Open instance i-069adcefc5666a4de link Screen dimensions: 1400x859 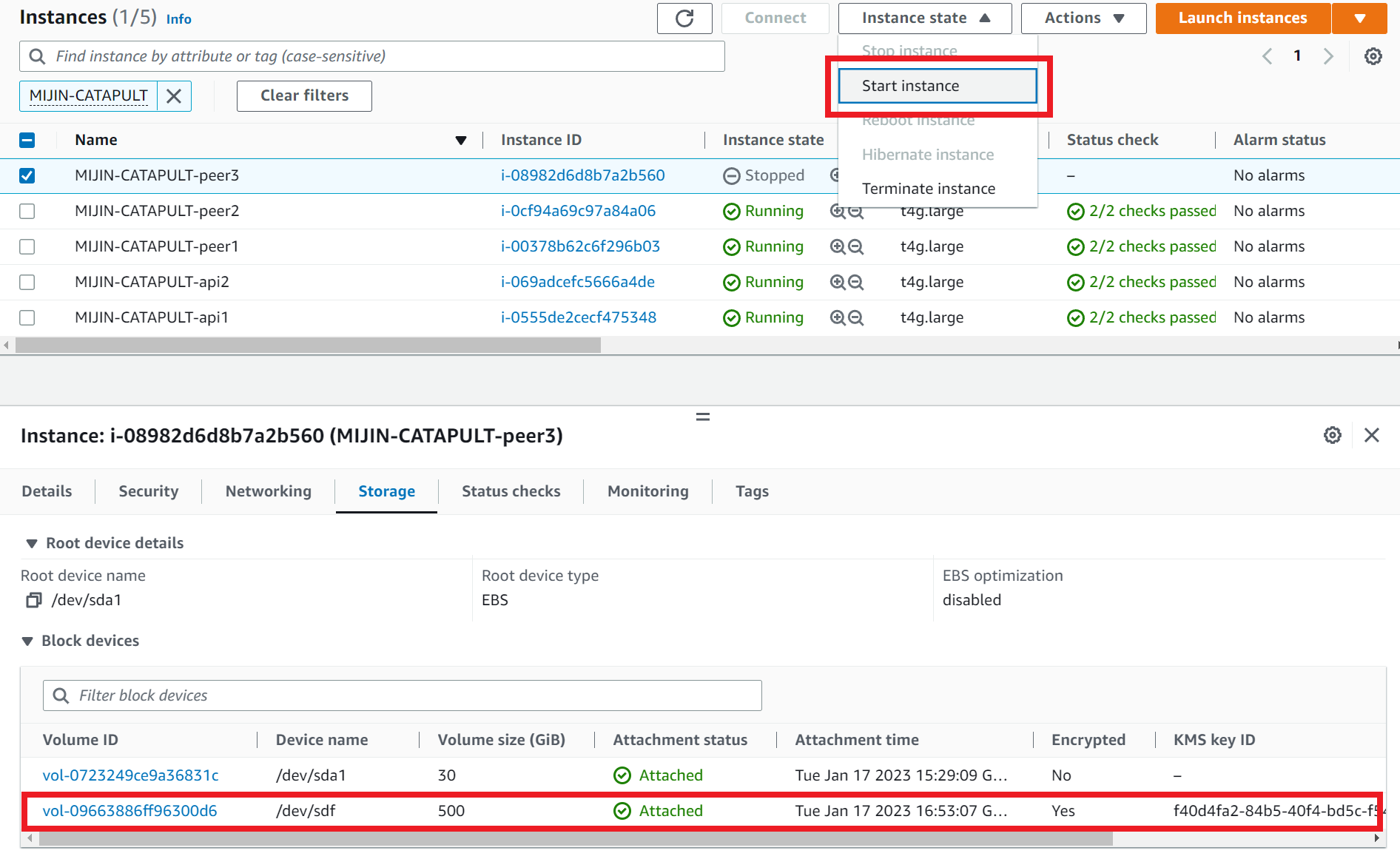coord(578,282)
